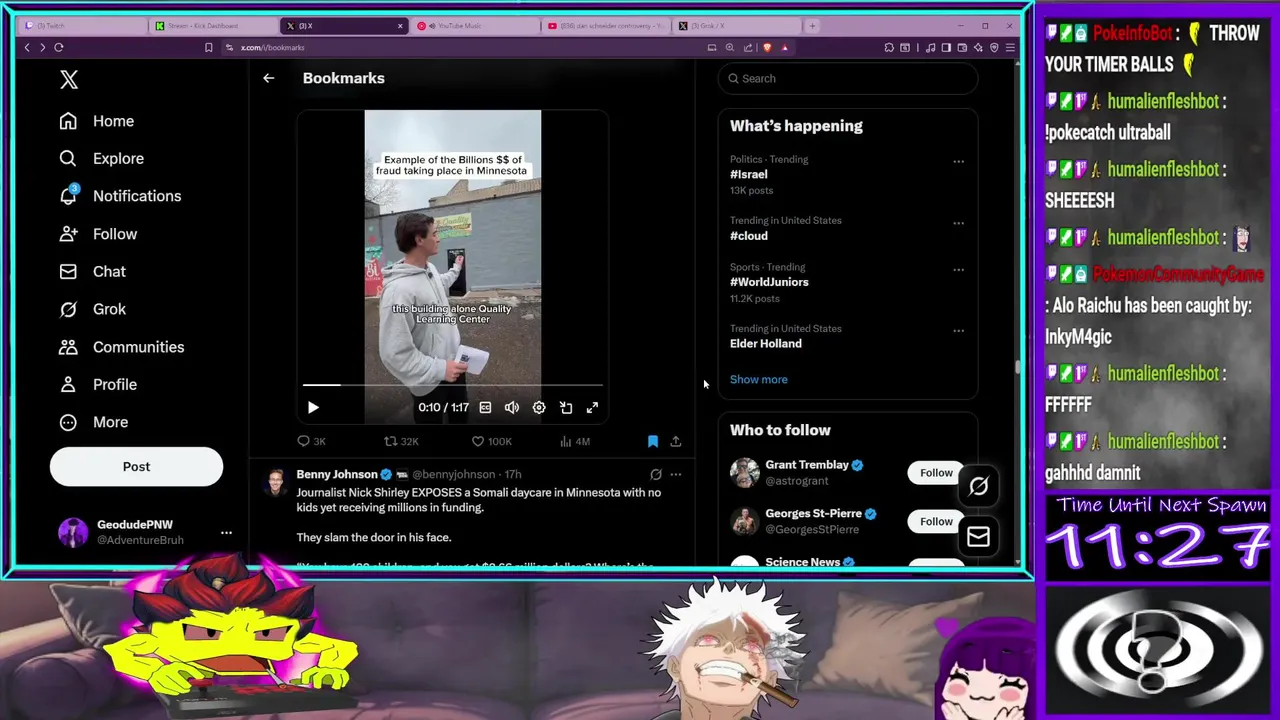
Task: Toggle picture-in-picture on video
Action: point(566,407)
